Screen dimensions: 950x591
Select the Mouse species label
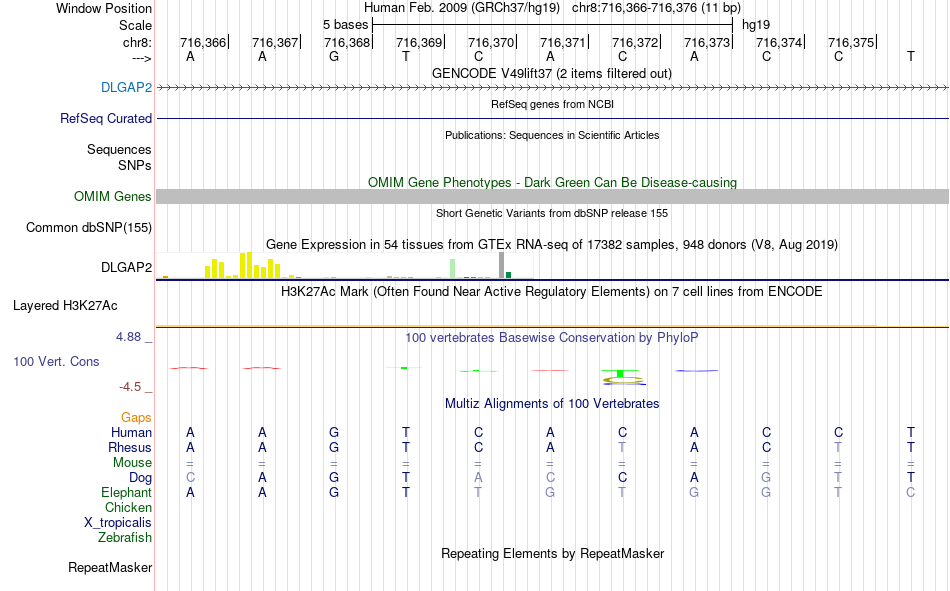[x=132, y=462]
